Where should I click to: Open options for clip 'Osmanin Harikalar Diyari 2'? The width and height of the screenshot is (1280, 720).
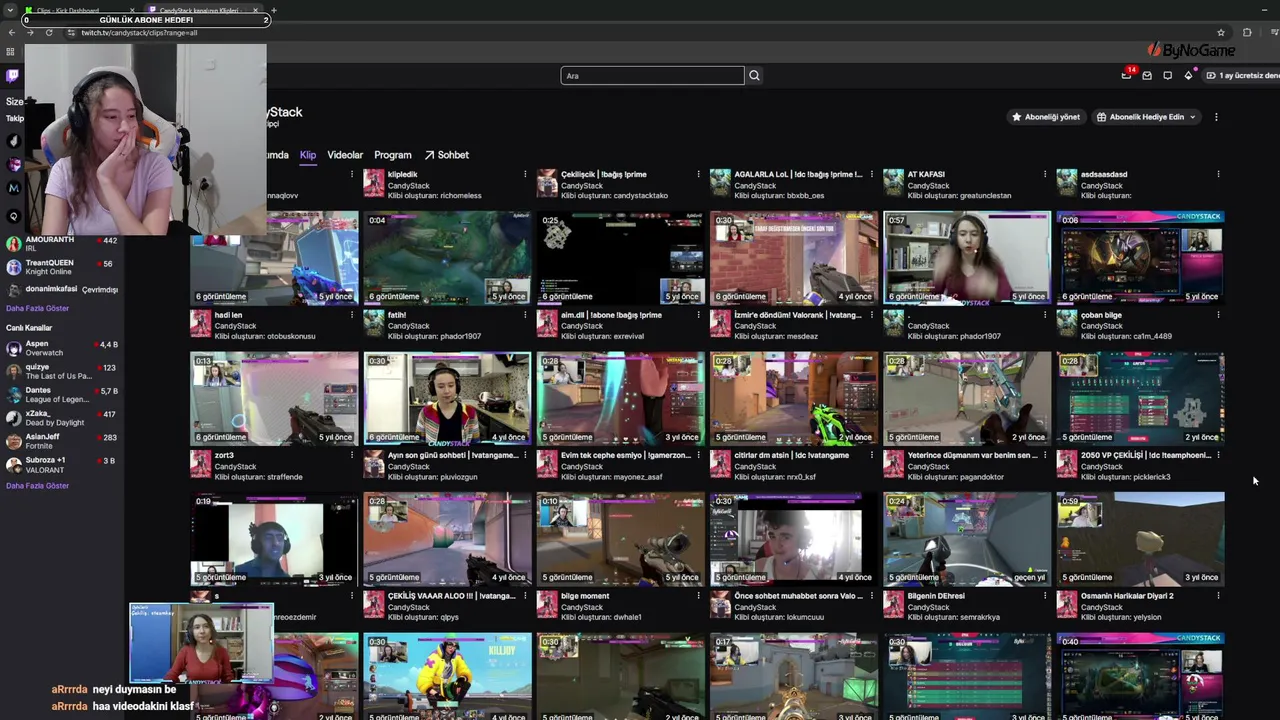(1218, 596)
